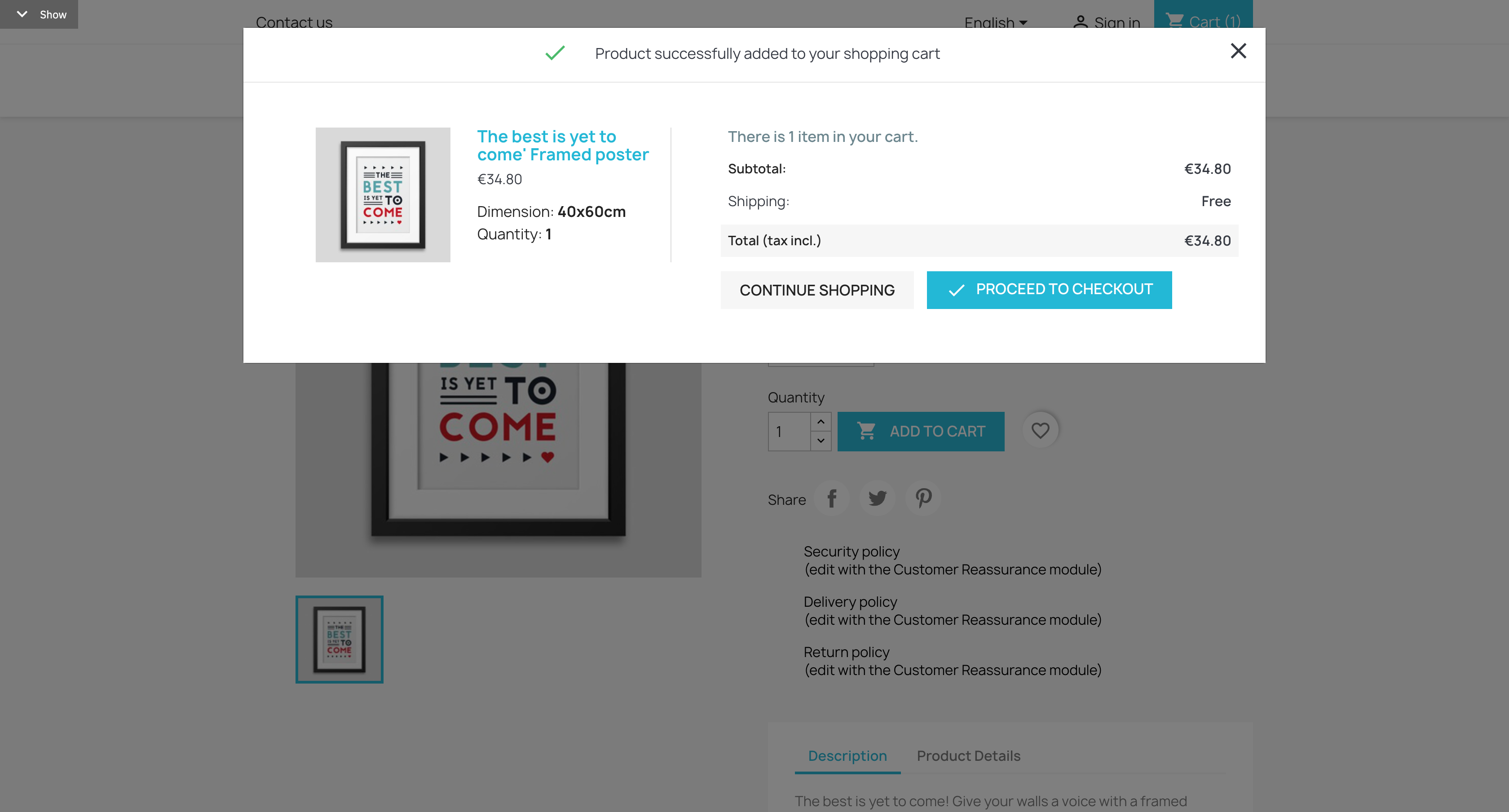Decrease quantity using the down arrow
The image size is (1509, 812).
[821, 441]
